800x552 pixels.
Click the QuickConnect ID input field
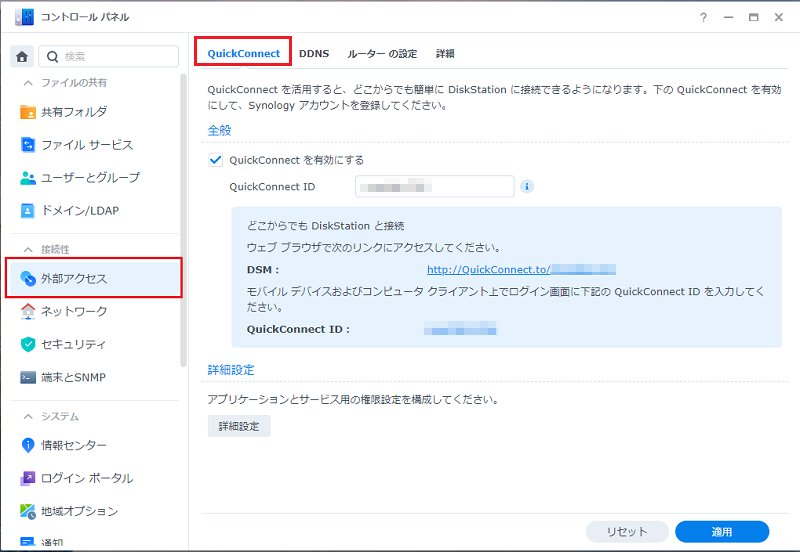point(435,186)
